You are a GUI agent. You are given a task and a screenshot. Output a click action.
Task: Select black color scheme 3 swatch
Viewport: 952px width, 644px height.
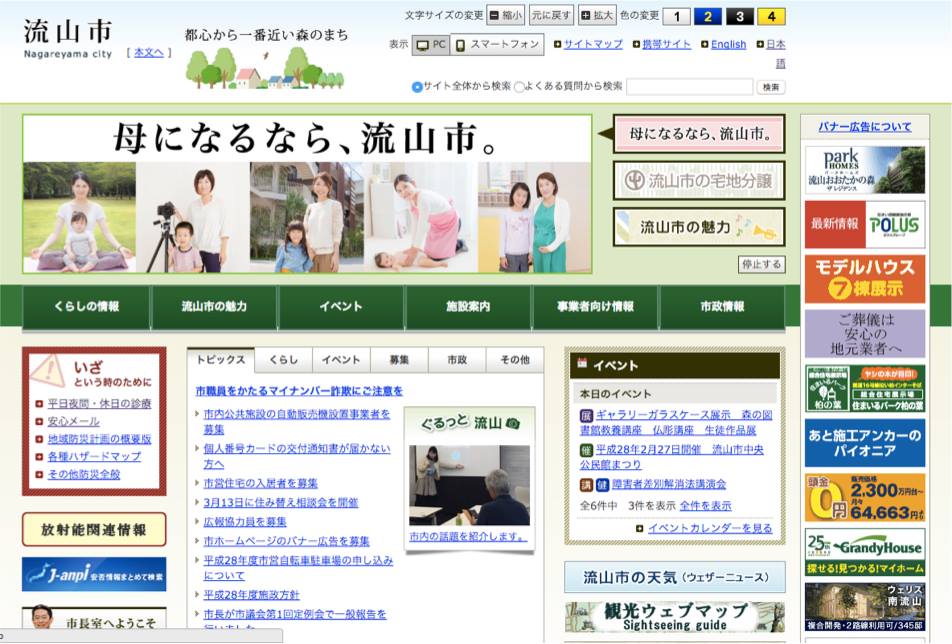pyautogui.click(x=740, y=16)
